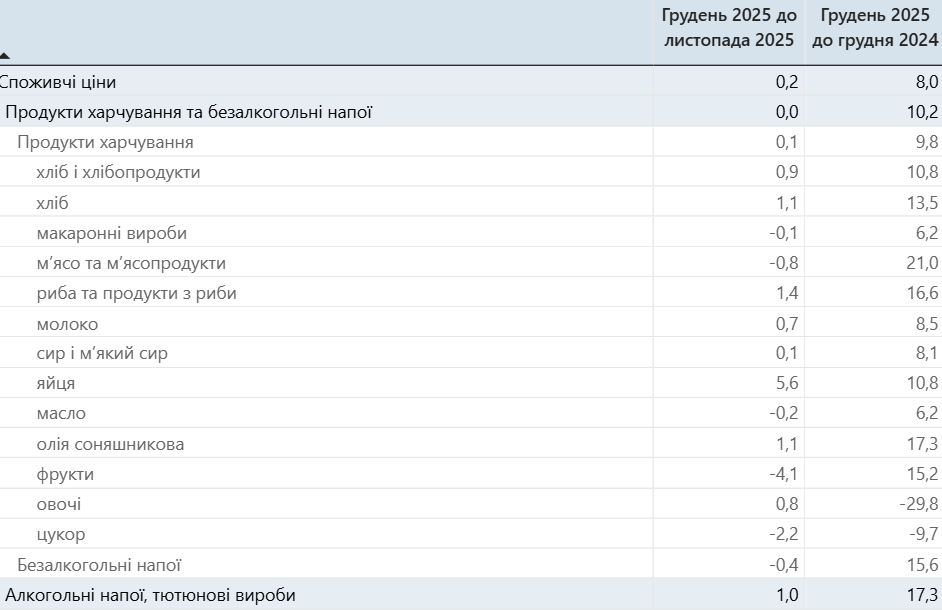Select the 'м'ясо та м'ясопродукти' row
Image resolution: width=942 pixels, height=610 pixels.
point(131,263)
